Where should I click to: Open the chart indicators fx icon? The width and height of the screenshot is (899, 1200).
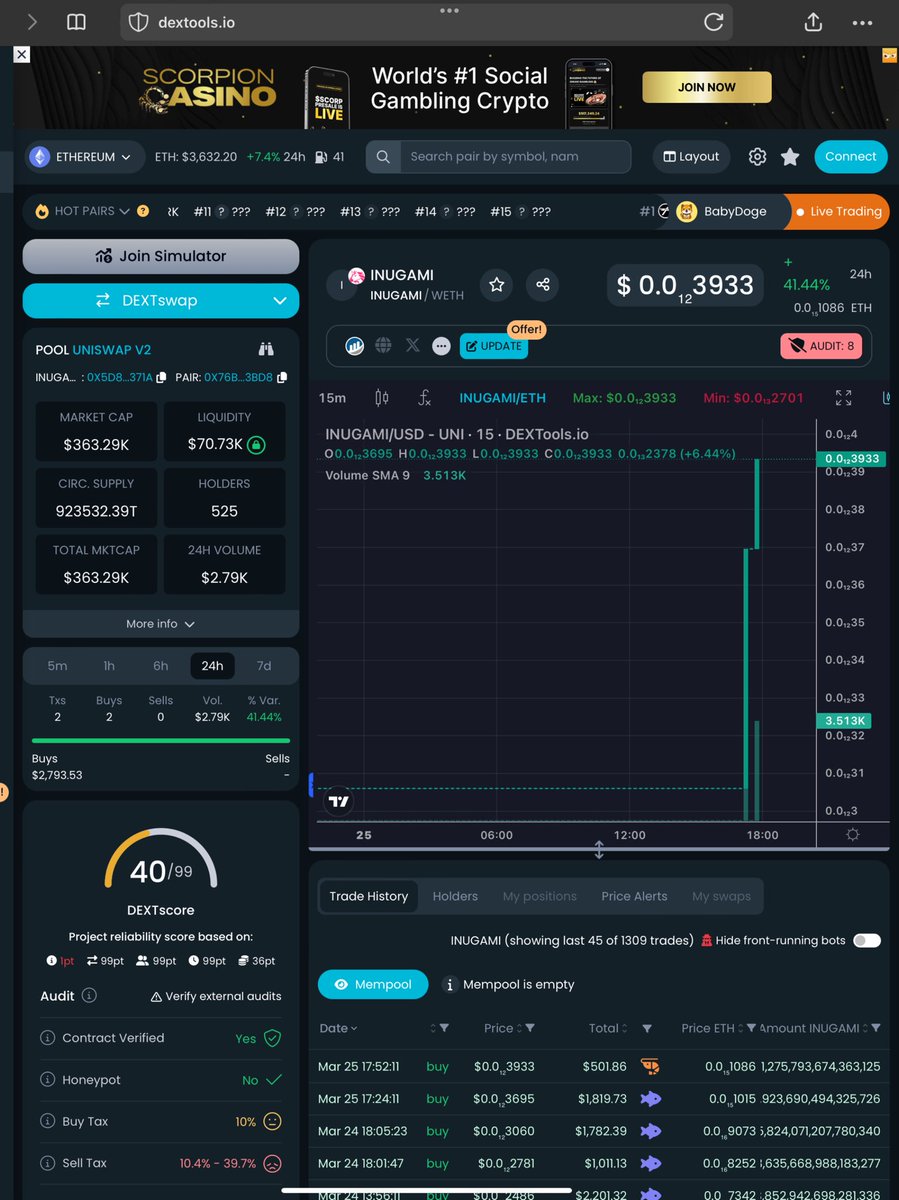coord(424,398)
